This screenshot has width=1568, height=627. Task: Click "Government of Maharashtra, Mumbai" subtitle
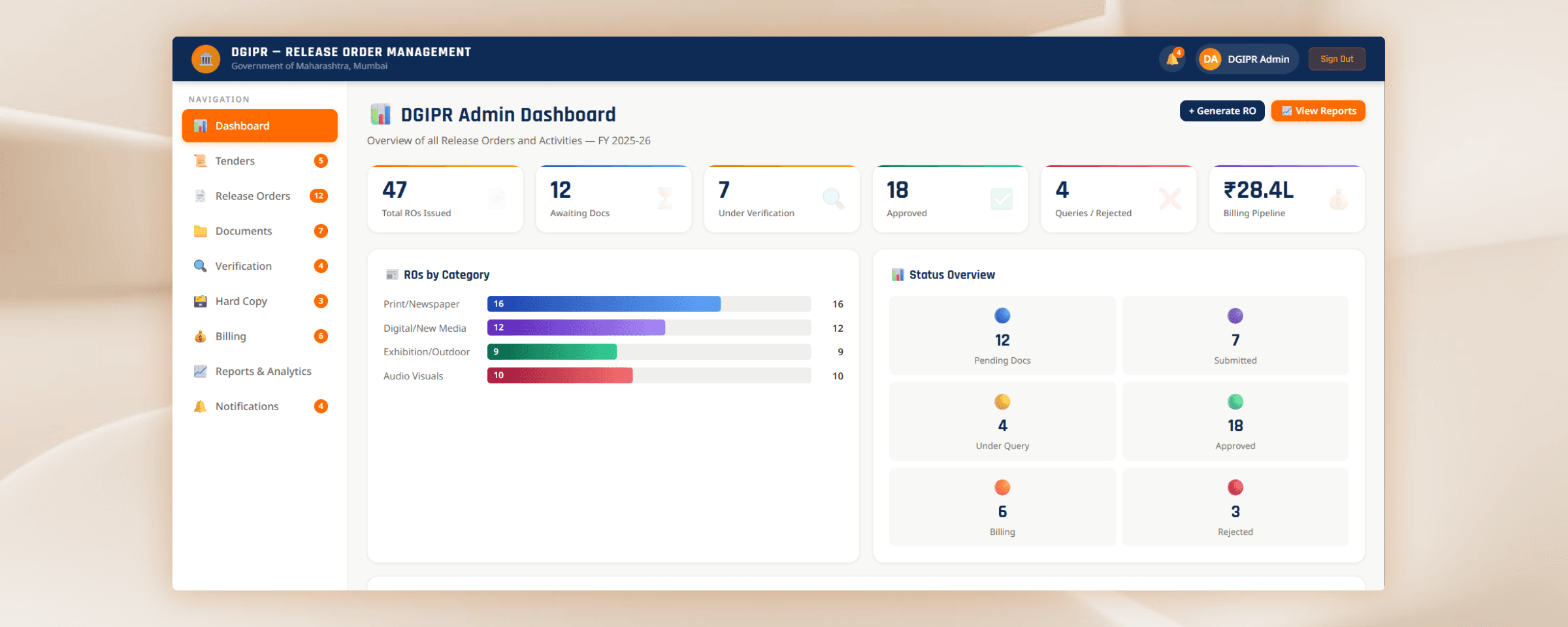click(309, 66)
